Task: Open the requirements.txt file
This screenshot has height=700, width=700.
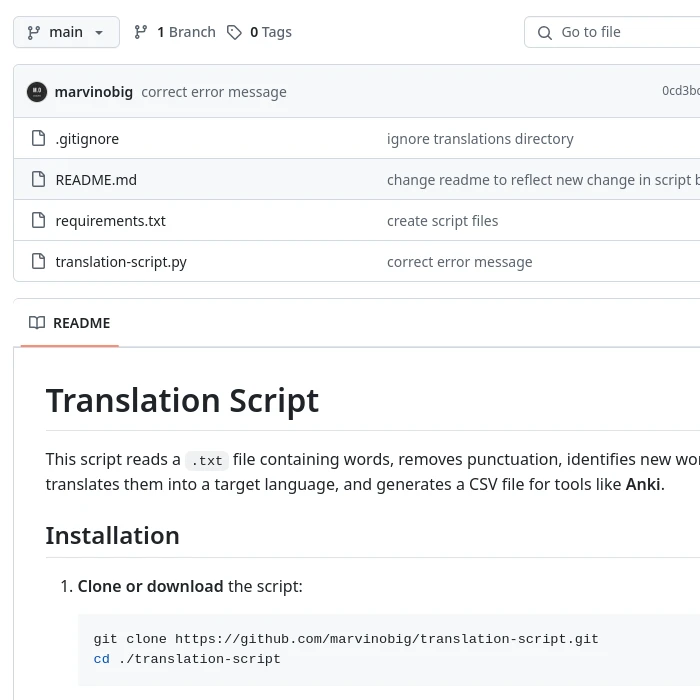Action: [110, 221]
